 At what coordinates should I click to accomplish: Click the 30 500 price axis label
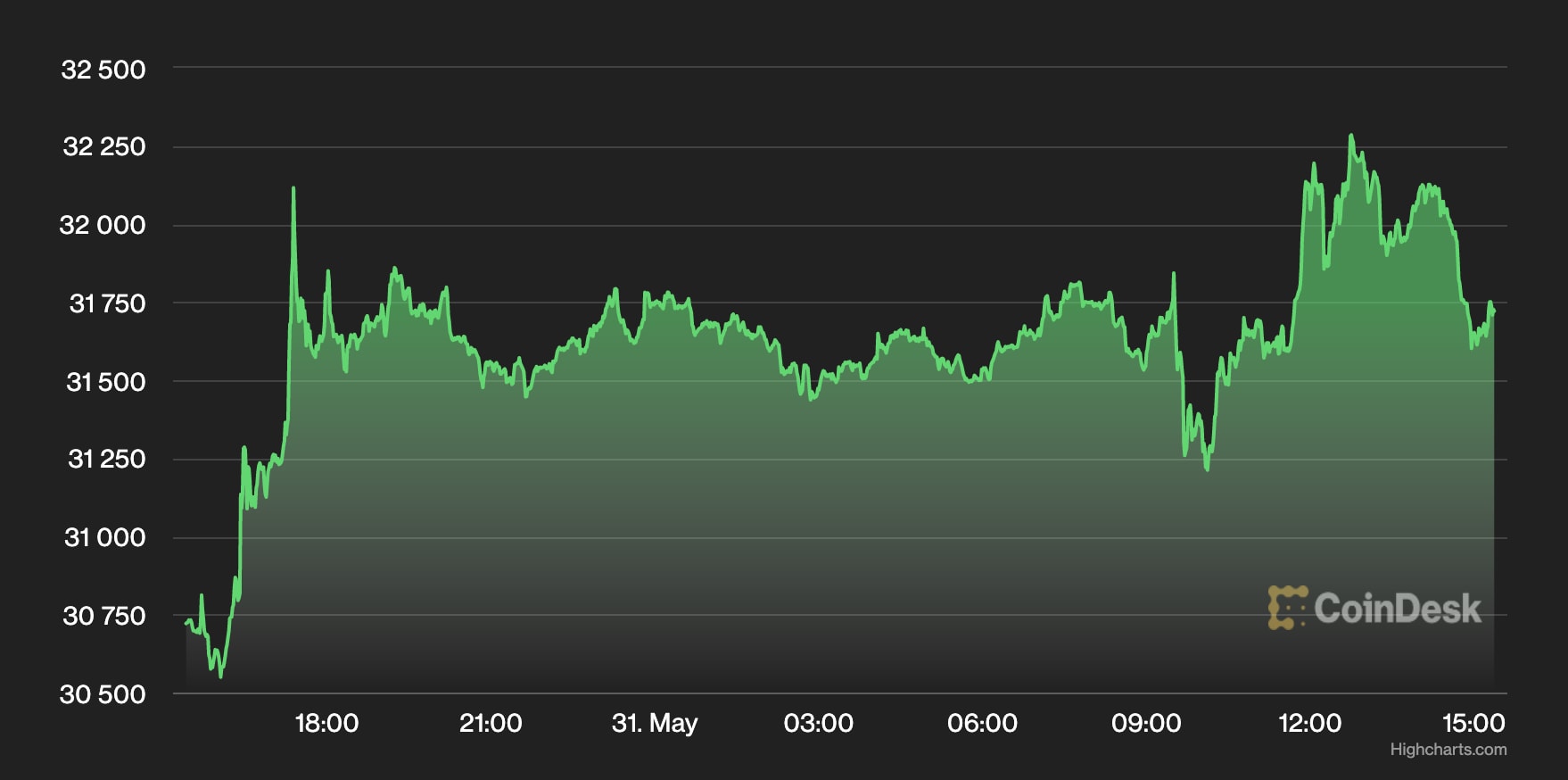(103, 694)
